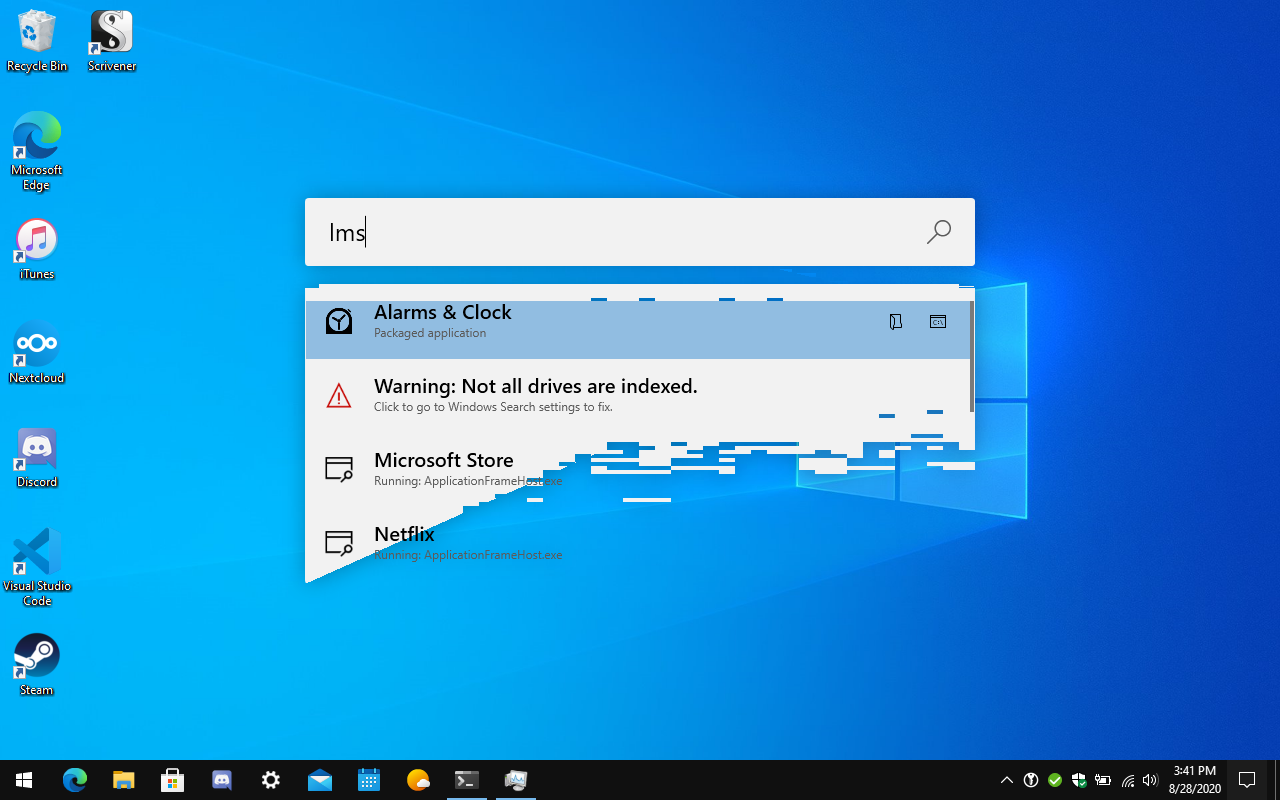Open Weather app from taskbar

(x=417, y=780)
